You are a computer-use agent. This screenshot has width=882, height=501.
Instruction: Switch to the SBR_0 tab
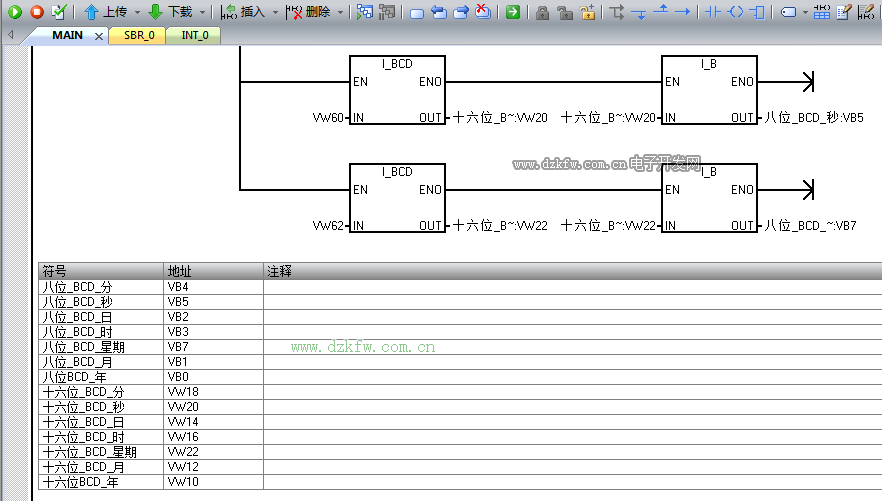(139, 35)
